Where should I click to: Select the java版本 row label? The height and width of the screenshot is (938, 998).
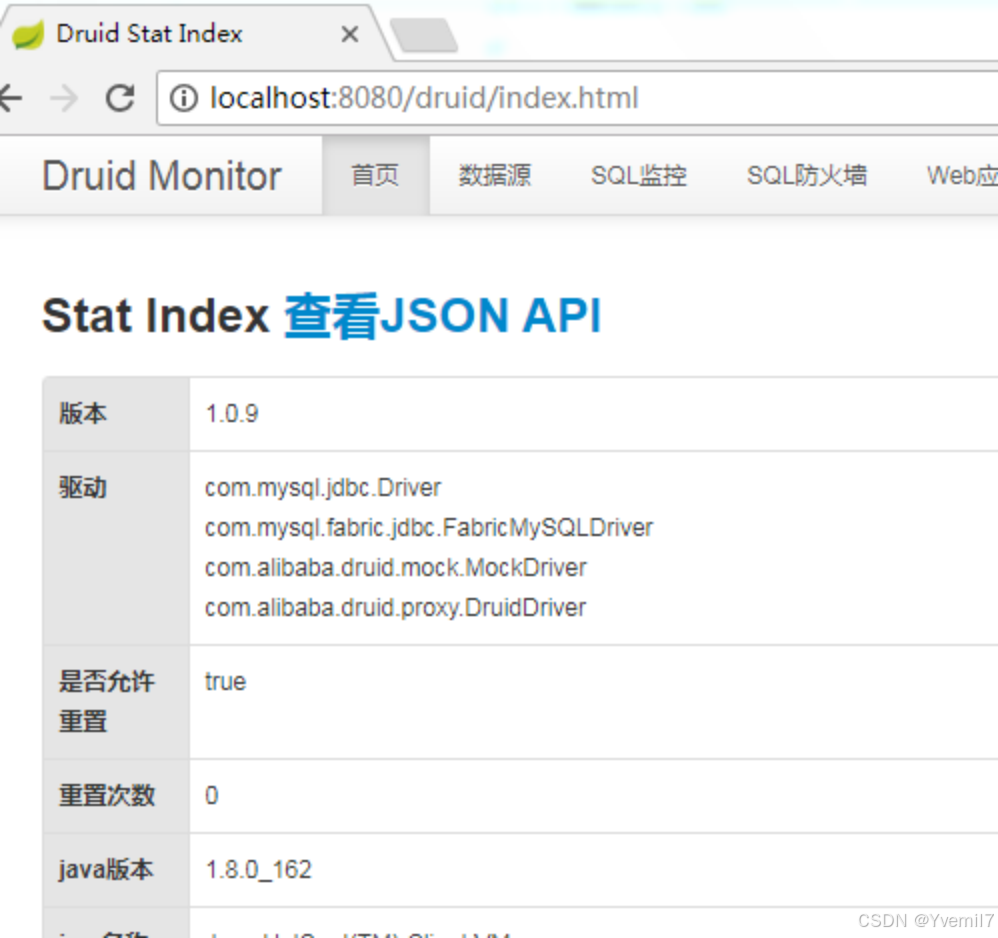106,870
